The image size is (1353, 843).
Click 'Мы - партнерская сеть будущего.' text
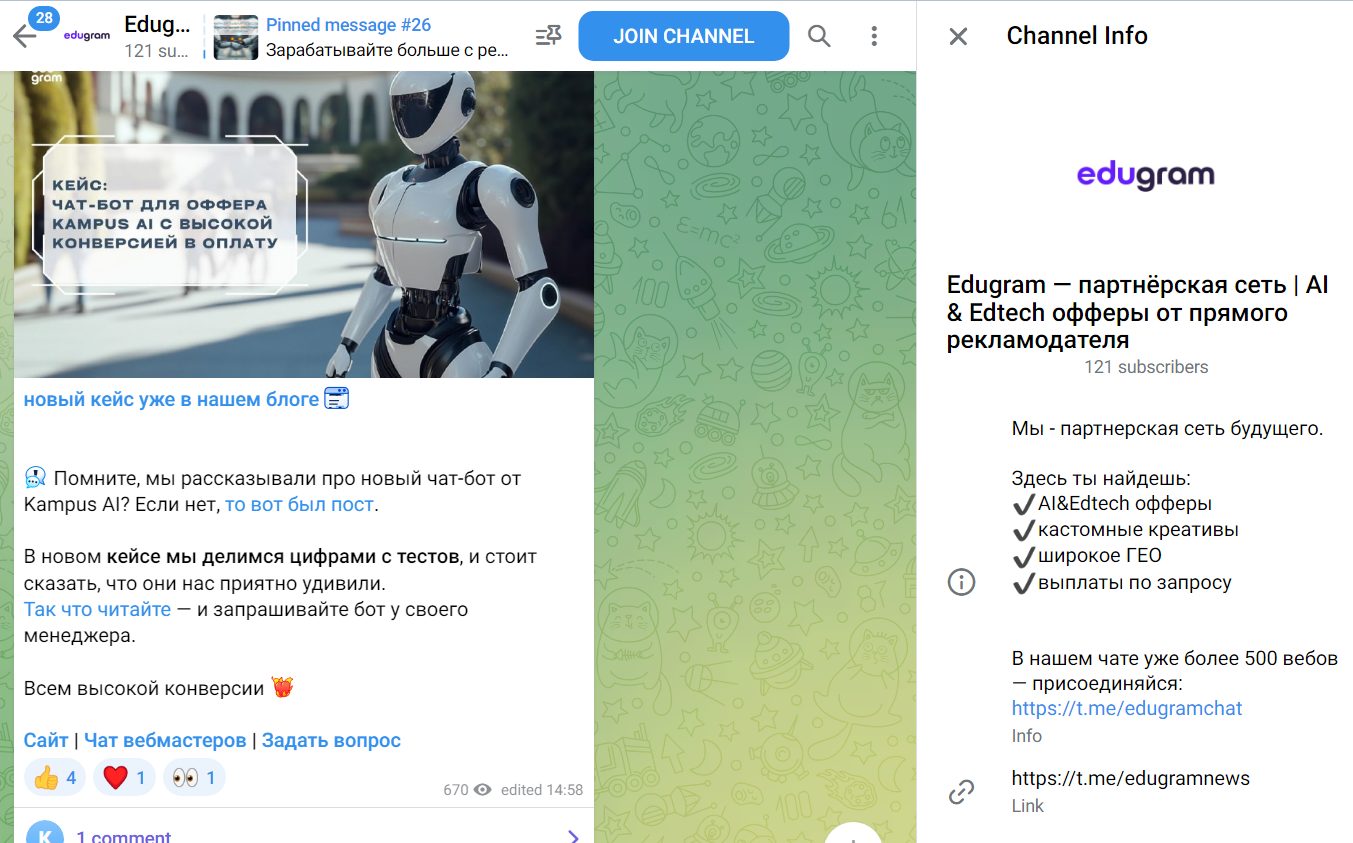tap(1168, 429)
